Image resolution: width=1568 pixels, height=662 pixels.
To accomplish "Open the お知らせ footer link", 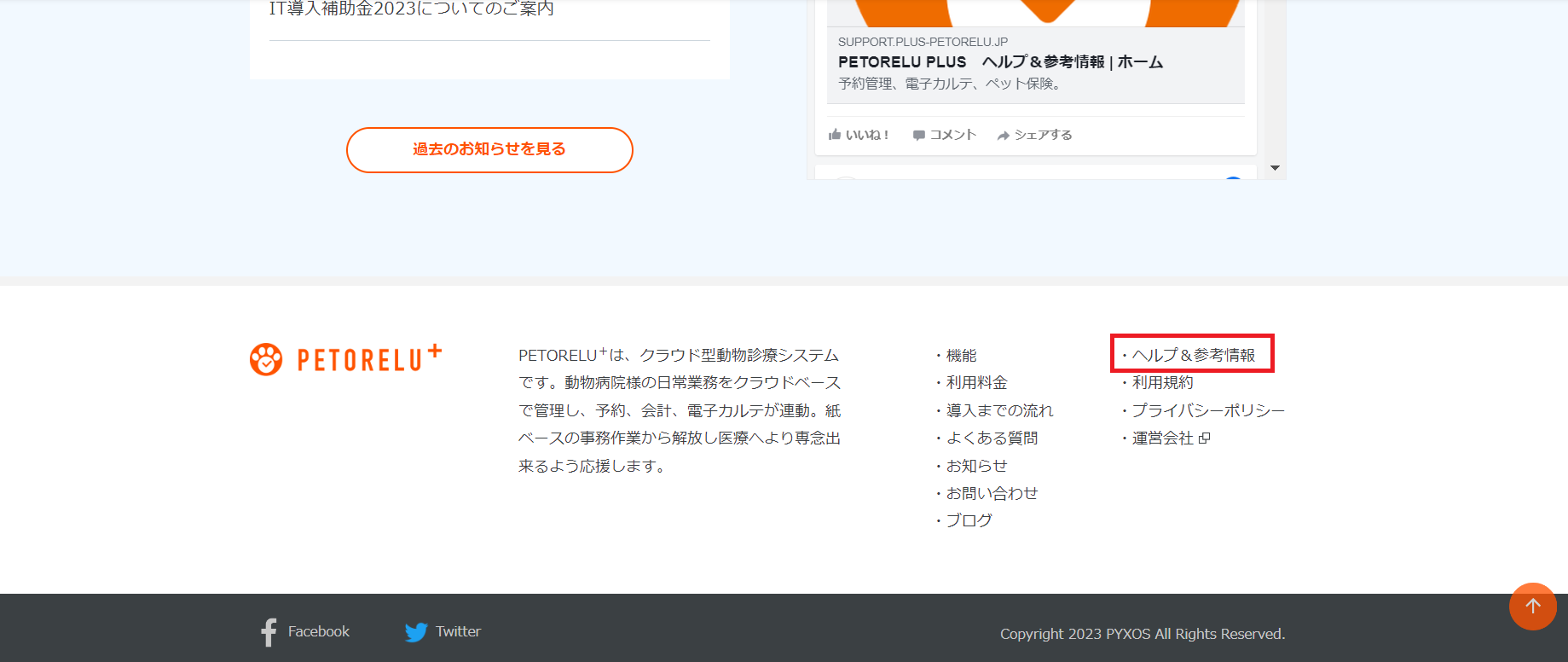I will [x=976, y=466].
